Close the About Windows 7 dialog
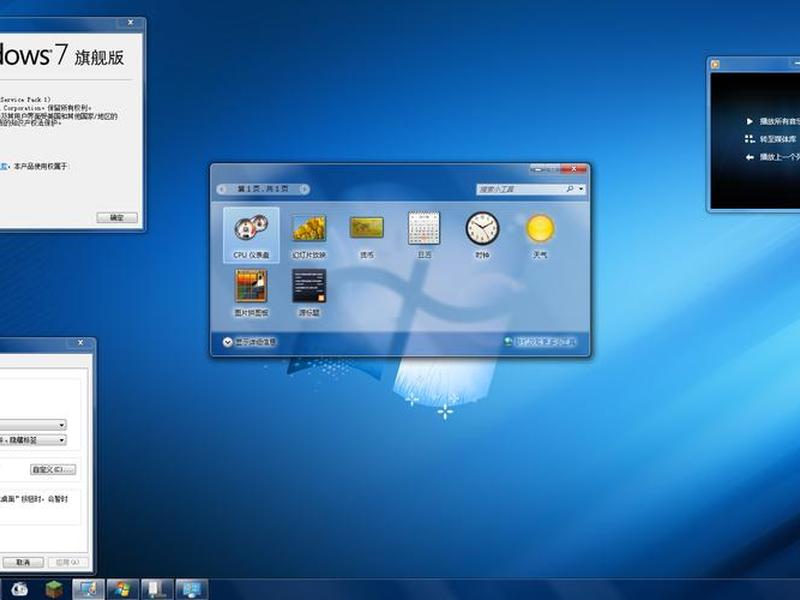 [x=131, y=22]
